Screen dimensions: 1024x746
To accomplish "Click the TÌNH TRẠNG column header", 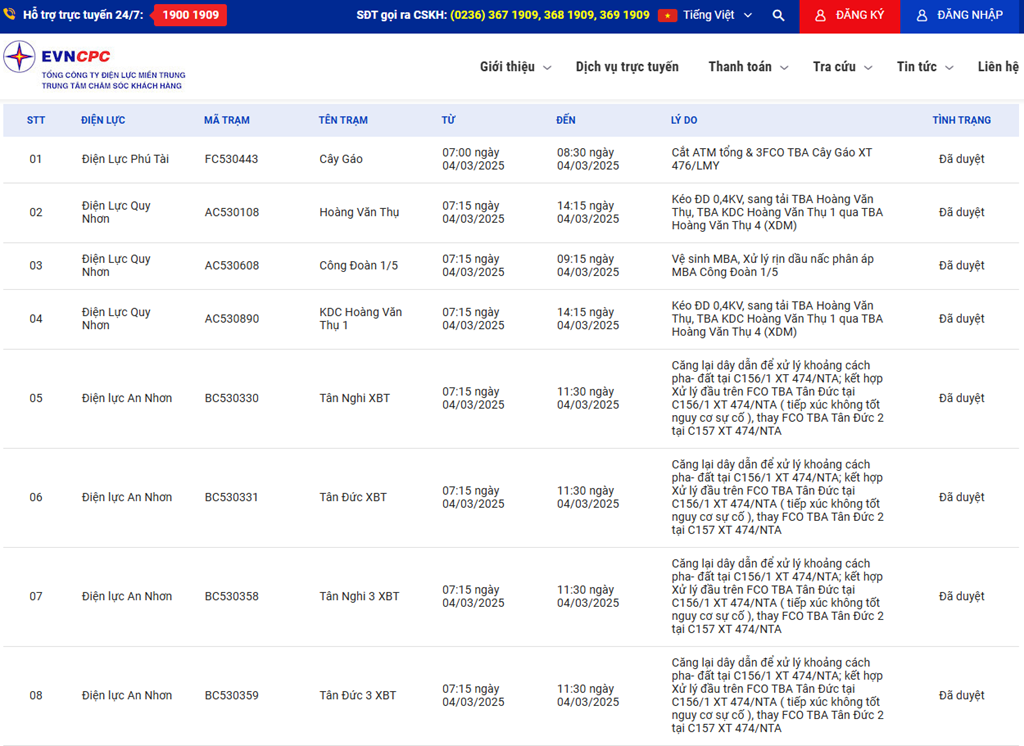I will [961, 120].
